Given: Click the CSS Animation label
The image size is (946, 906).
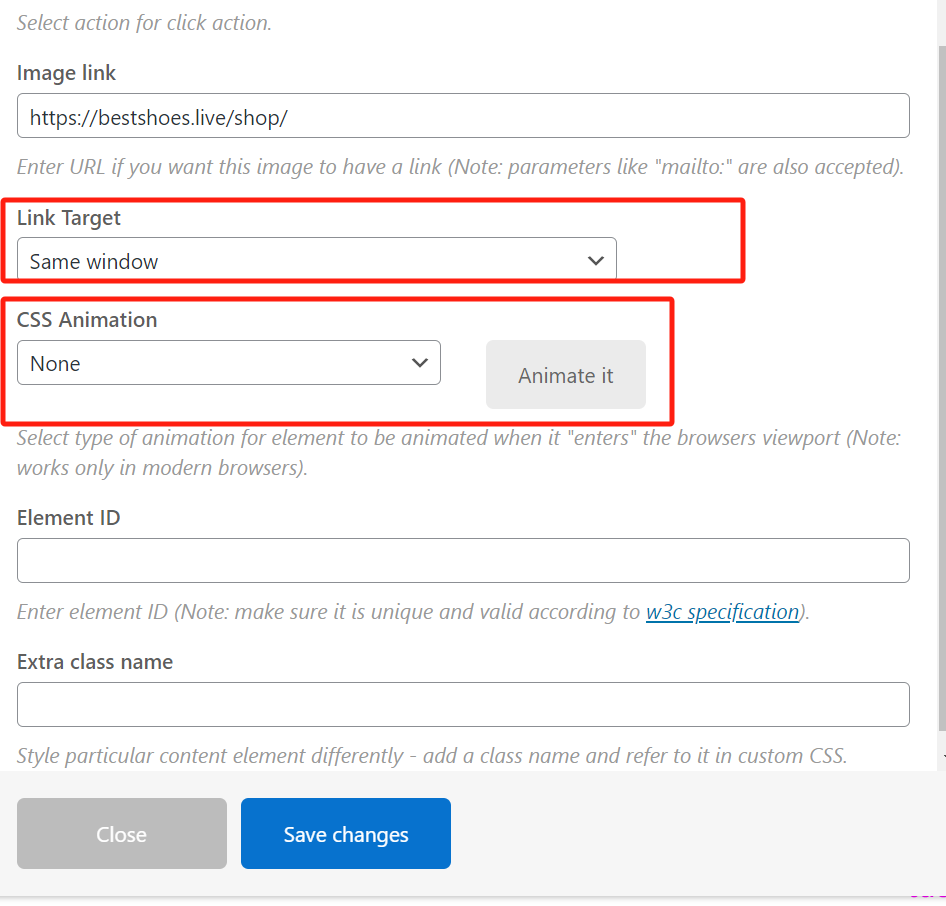Looking at the screenshot, I should pos(87,320).
